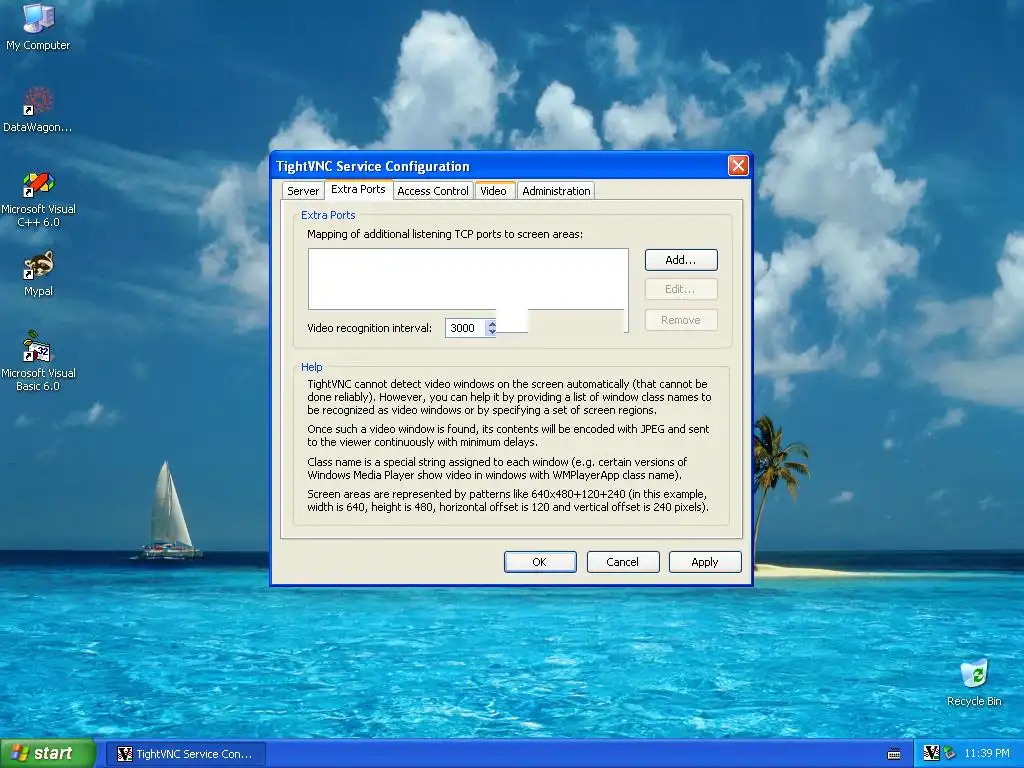Click the keyboard language bar icon
The width and height of the screenshot is (1024, 768).
(894, 754)
